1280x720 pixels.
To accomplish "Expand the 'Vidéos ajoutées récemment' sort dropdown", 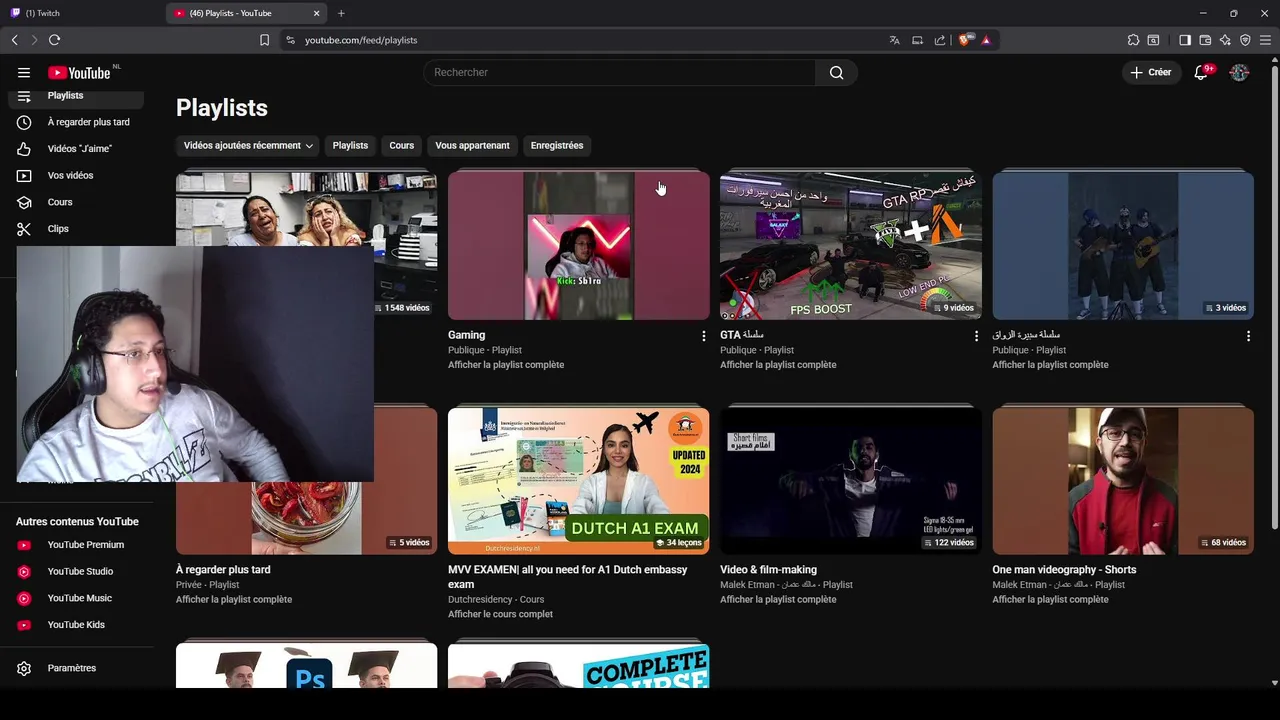I will 248,146.
